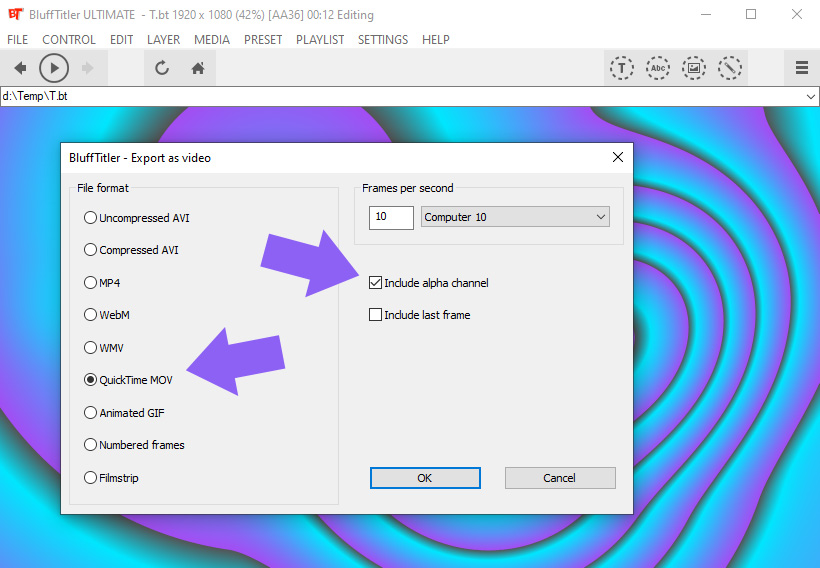
Task: Click the refresh/reload icon
Action: pyautogui.click(x=162, y=68)
